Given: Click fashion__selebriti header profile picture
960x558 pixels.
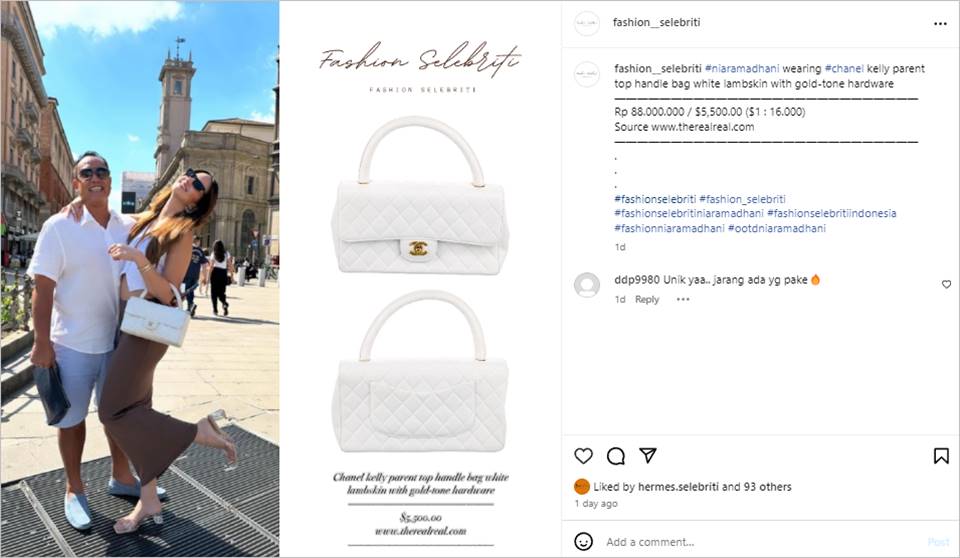Looking at the screenshot, I should 587,23.
